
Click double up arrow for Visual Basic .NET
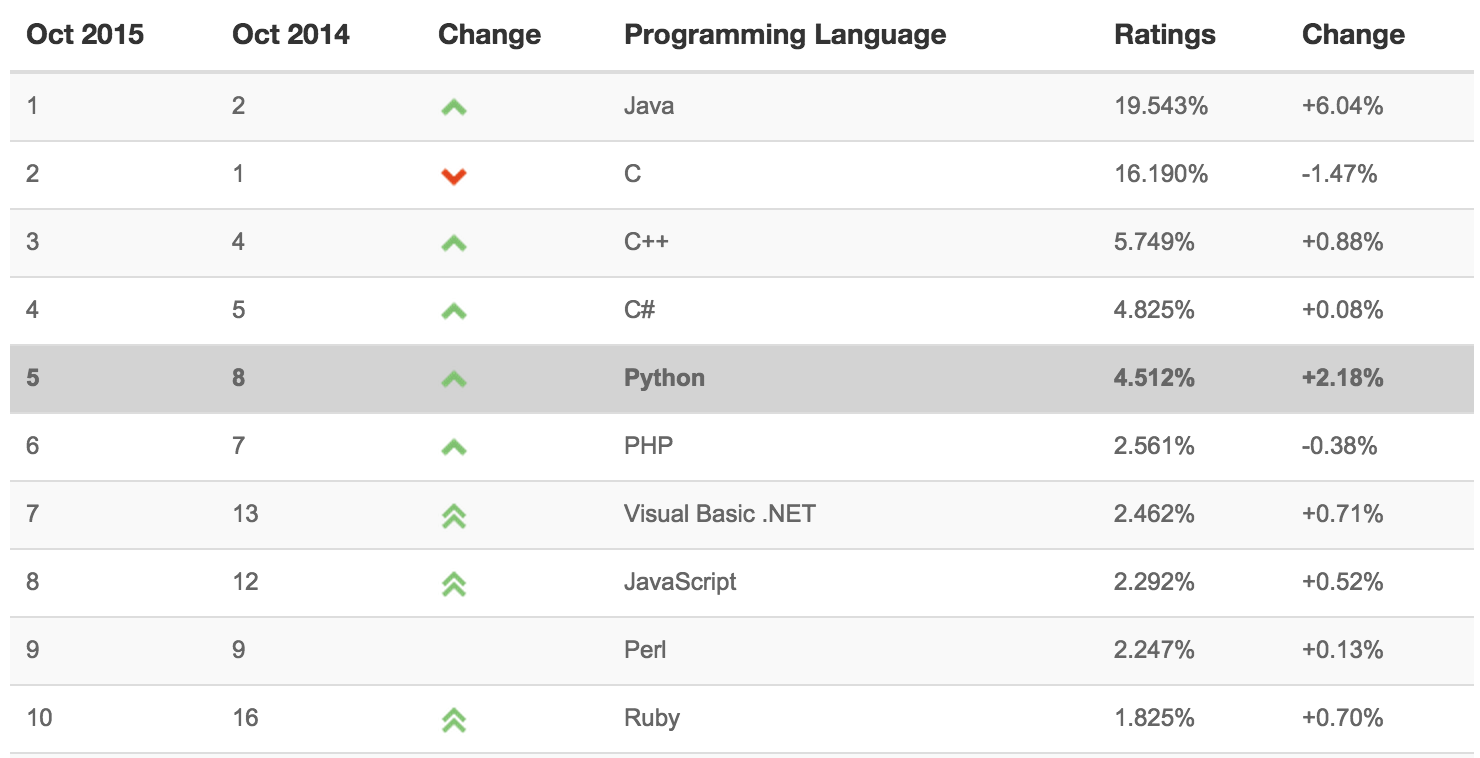[x=453, y=516]
